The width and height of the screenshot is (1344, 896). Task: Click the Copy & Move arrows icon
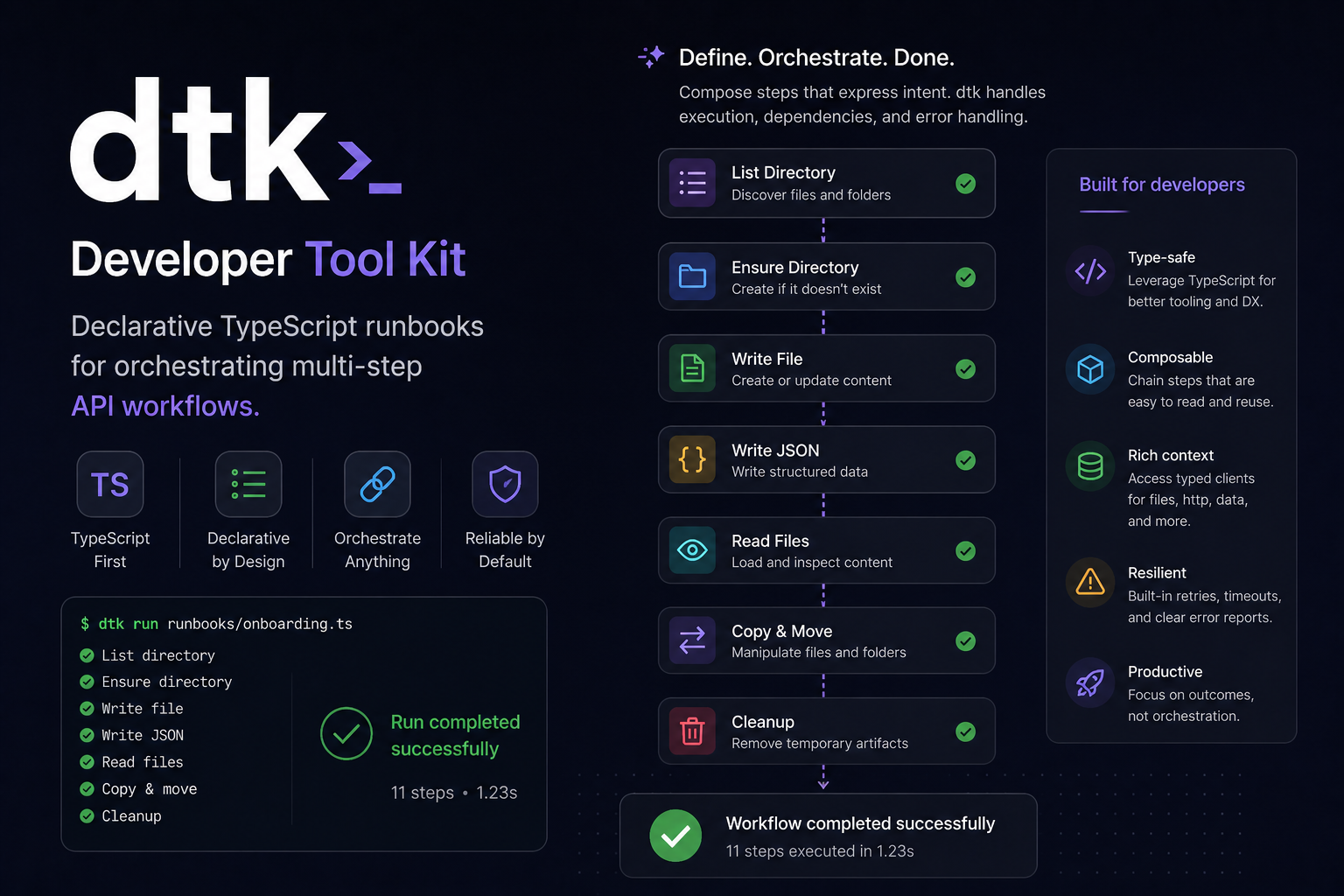tap(692, 640)
